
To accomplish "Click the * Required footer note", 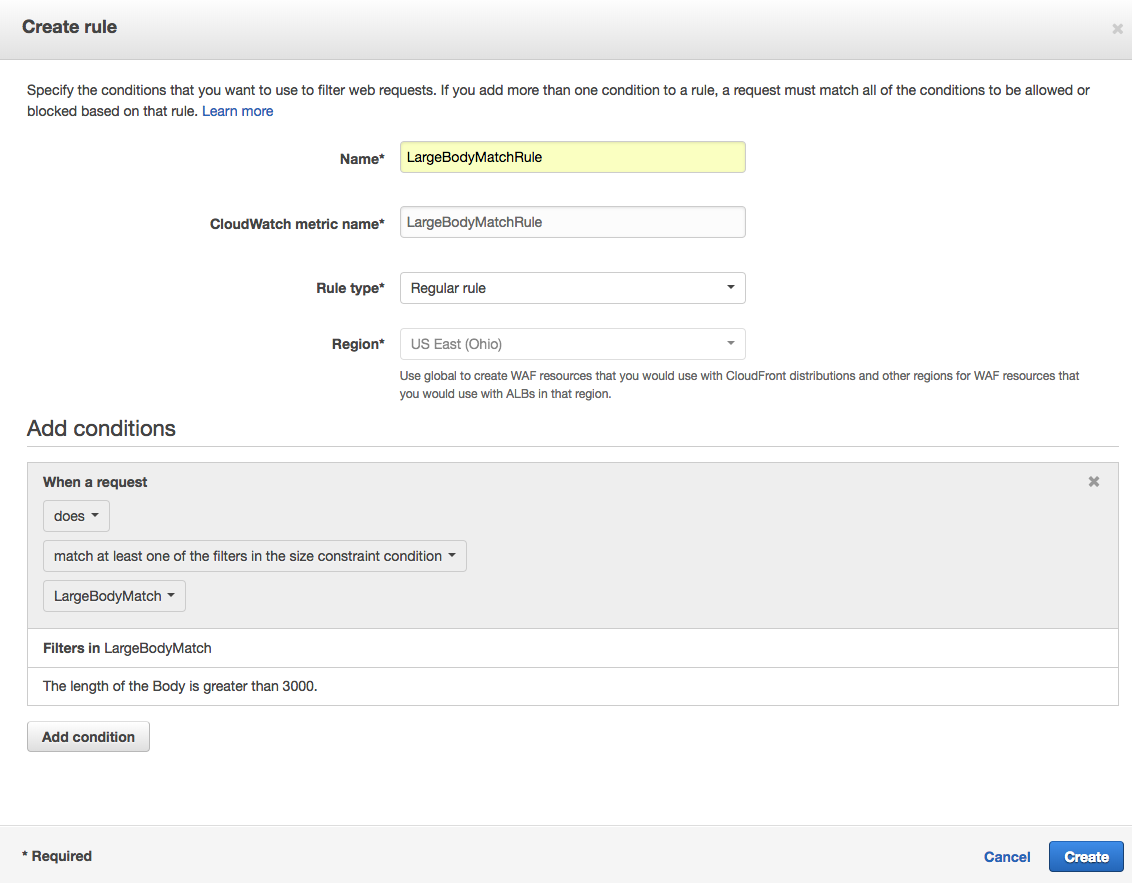I will click(x=57, y=856).
